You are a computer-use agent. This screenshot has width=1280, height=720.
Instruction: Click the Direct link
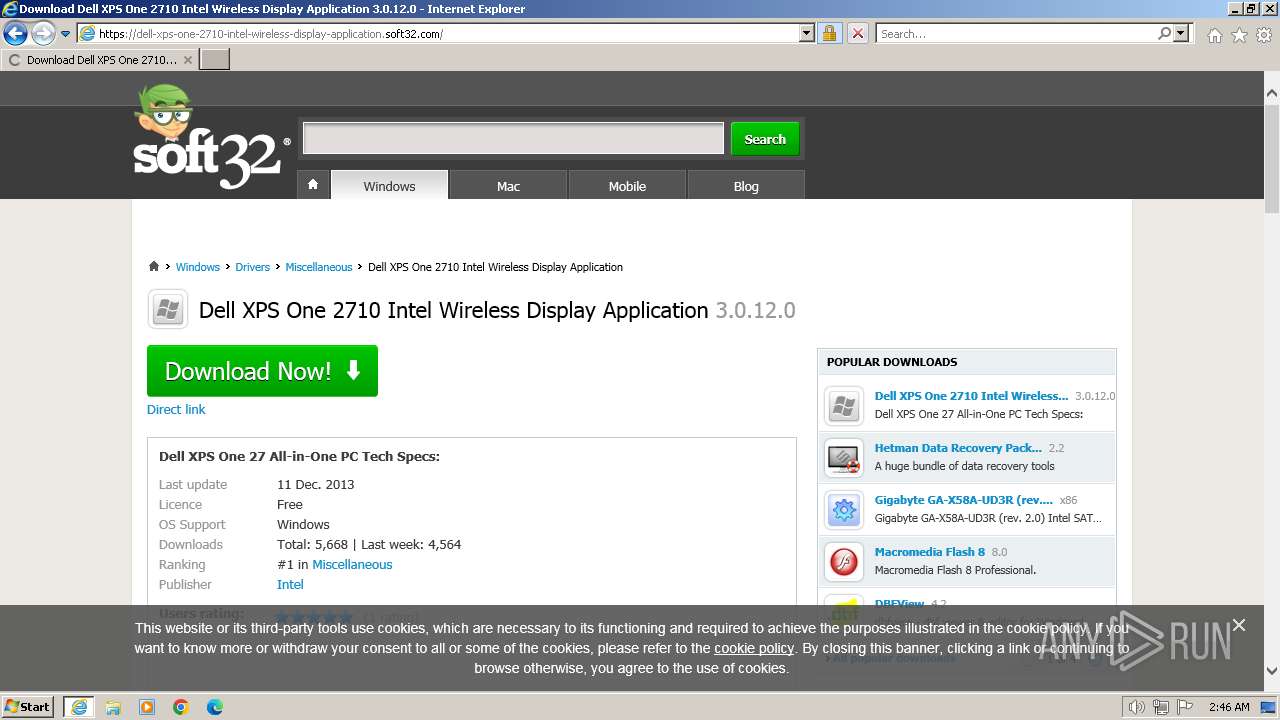(x=176, y=409)
